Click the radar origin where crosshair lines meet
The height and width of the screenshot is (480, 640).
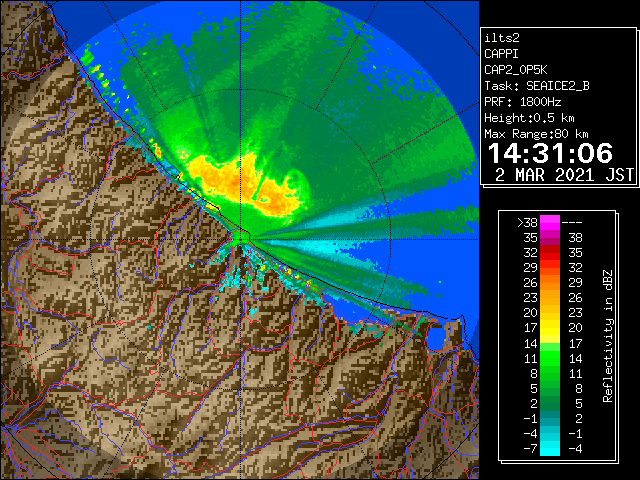241,239
